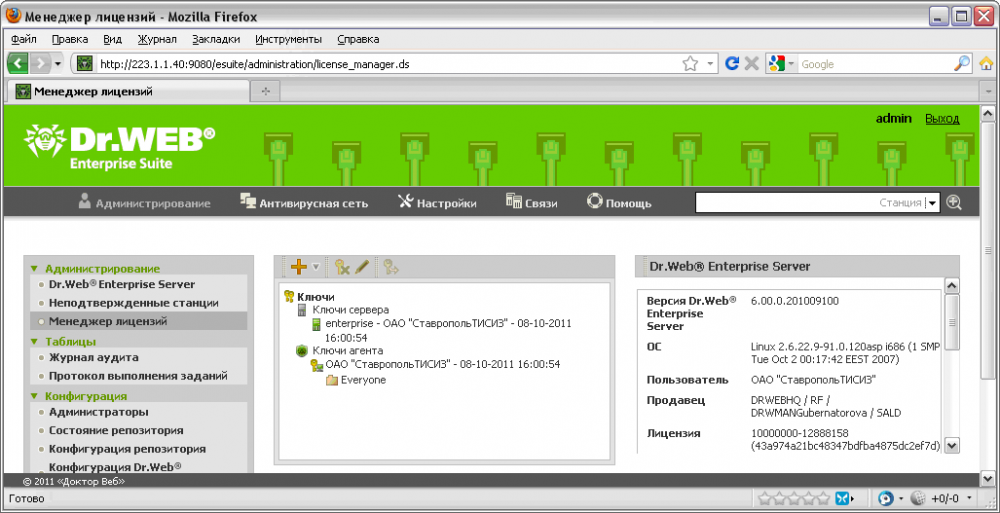1000x513 pixels.
Task: Open the Администрирование main menu
Action: (144, 204)
